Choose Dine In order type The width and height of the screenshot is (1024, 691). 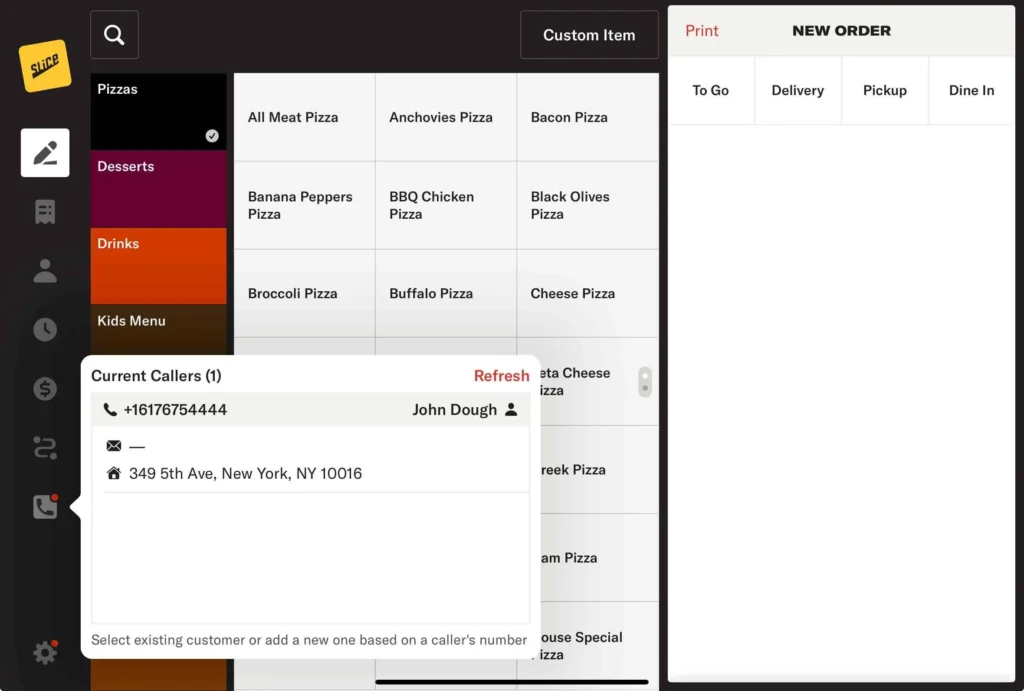point(971,90)
